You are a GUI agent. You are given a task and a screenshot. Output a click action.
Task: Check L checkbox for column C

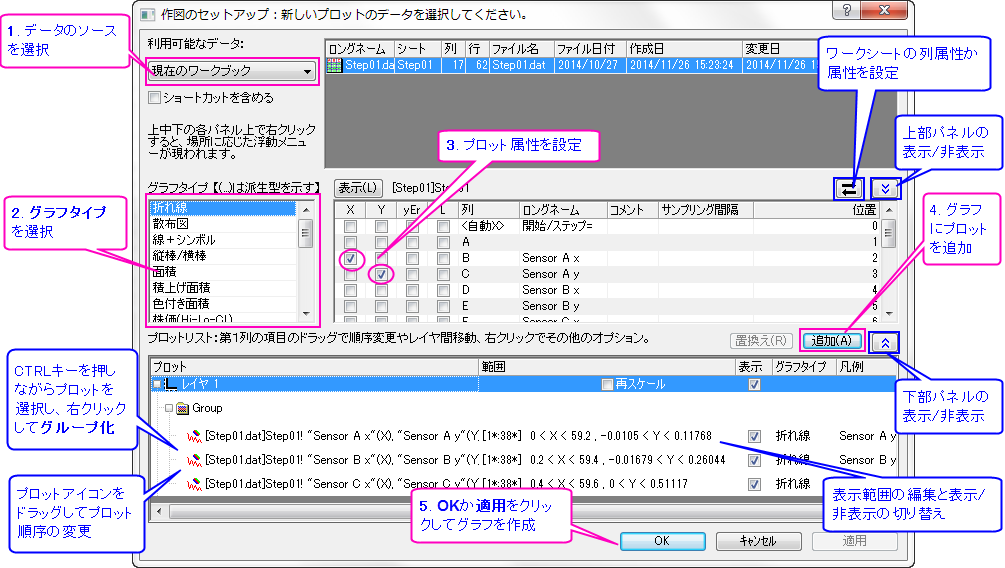443,274
